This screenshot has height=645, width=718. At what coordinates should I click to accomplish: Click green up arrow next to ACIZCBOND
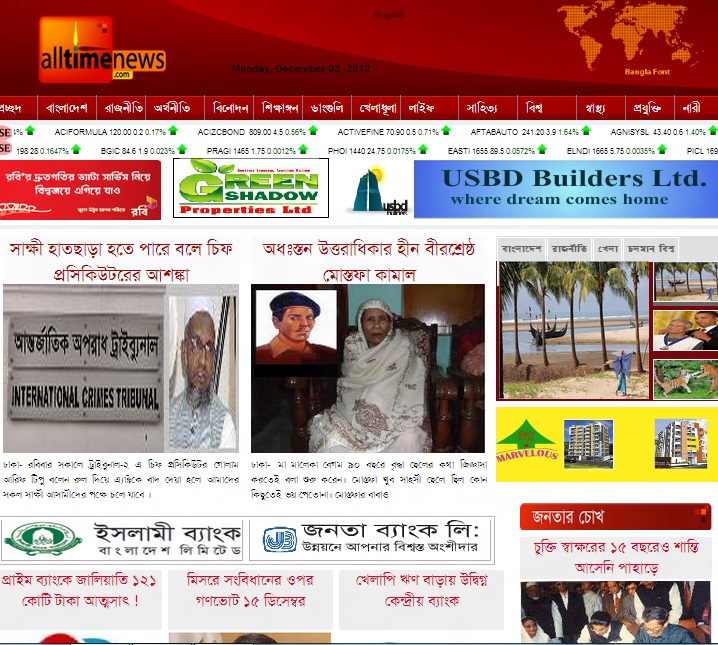point(313,131)
